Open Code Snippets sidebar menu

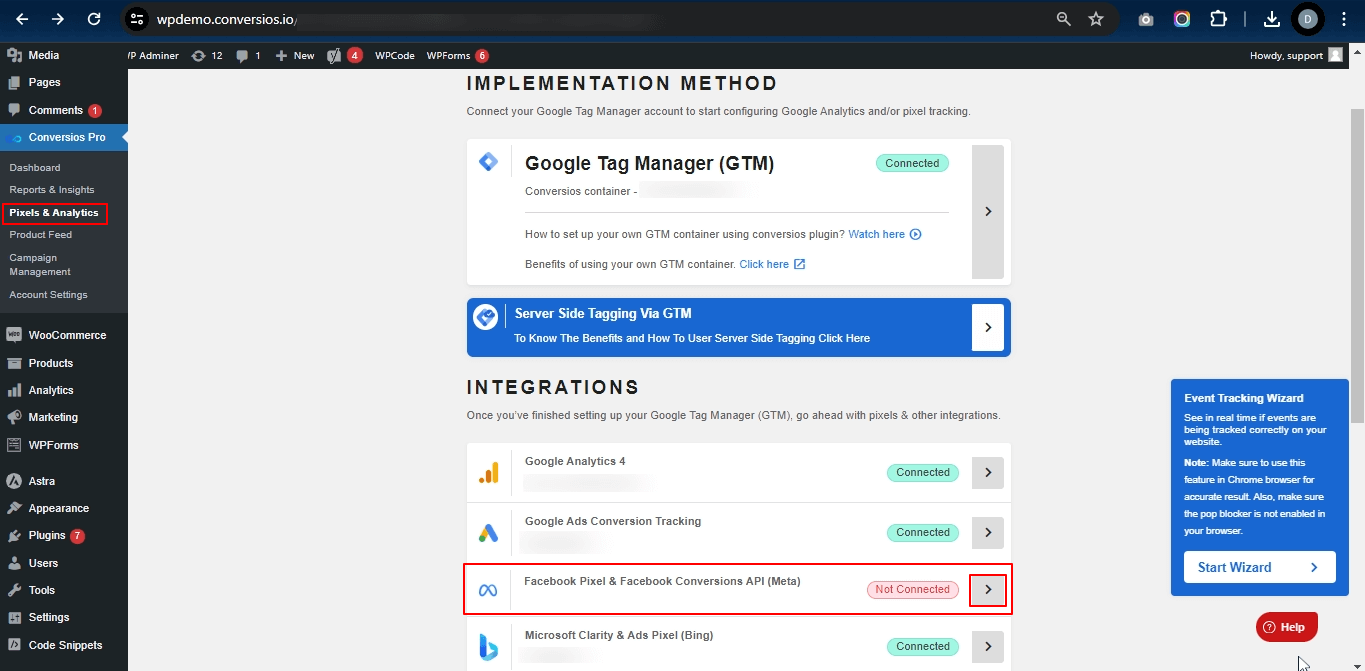[64, 645]
